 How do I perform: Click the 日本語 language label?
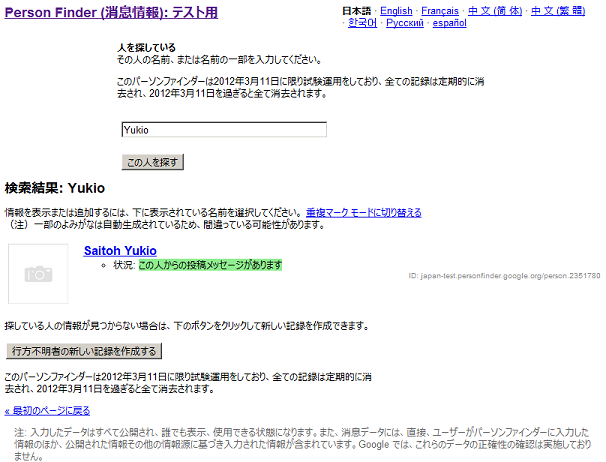tap(356, 11)
